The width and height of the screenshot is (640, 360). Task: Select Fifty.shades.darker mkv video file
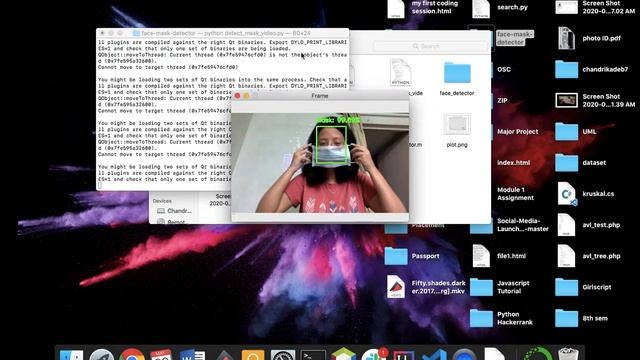[396, 287]
